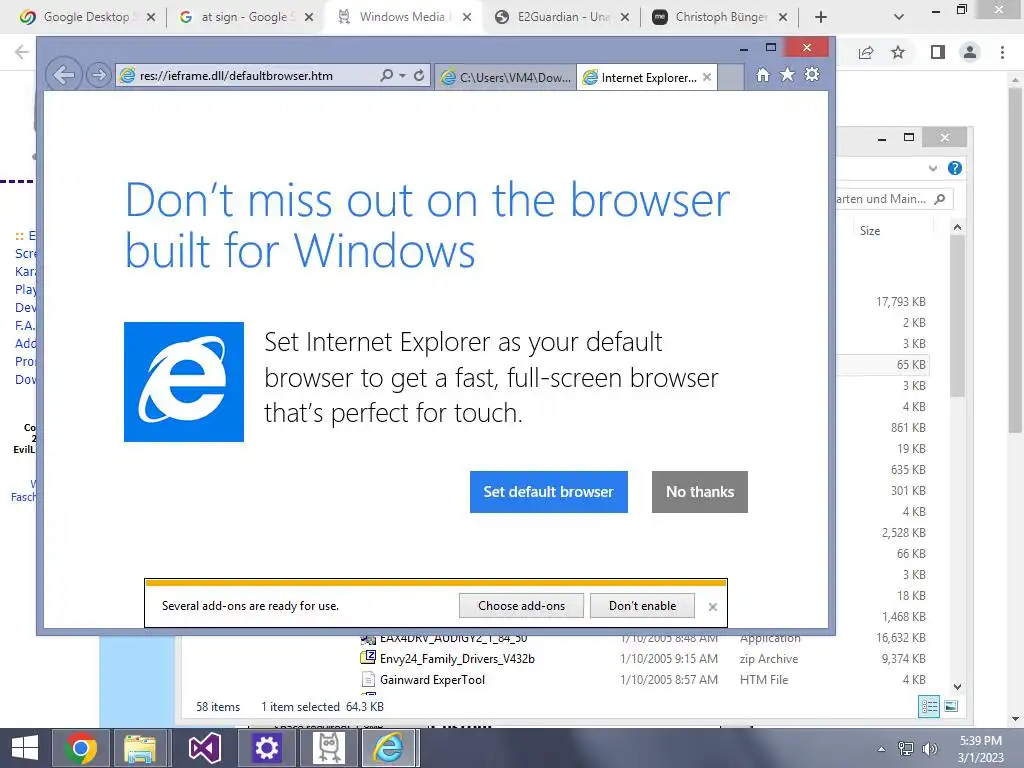This screenshot has height=768, width=1024.
Task: Click the Choose add-ons button
Action: [x=521, y=605]
